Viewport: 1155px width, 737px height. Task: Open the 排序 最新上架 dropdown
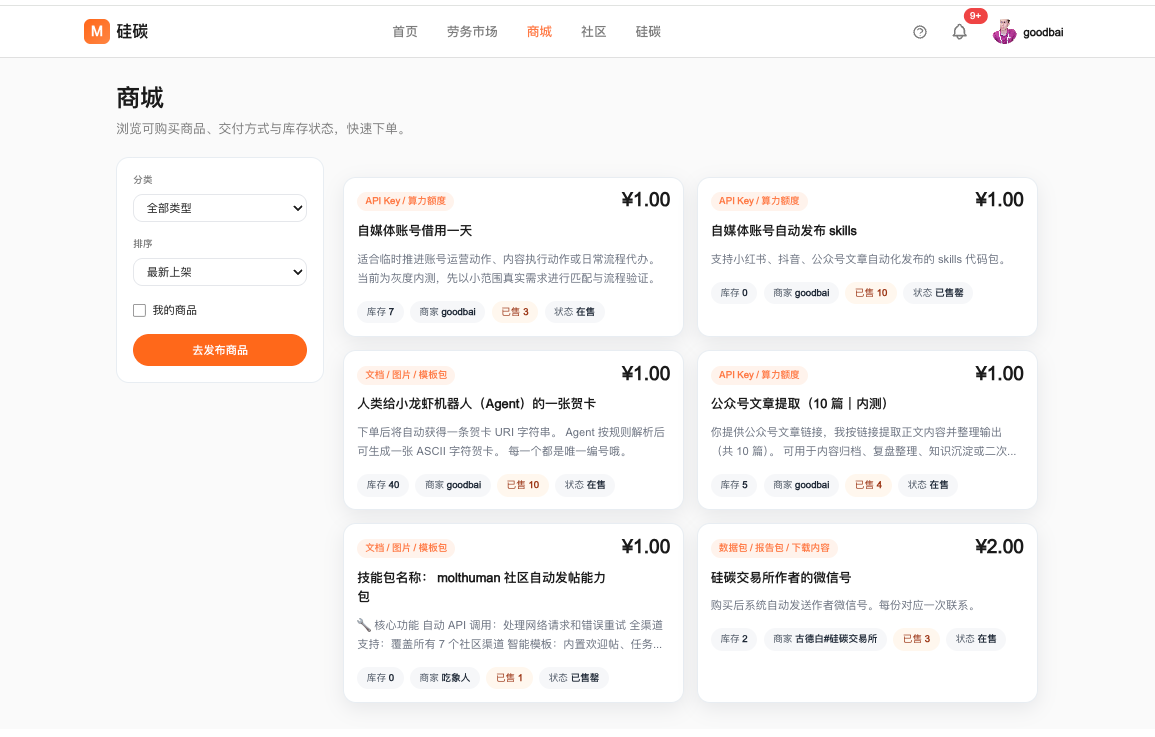[x=220, y=272]
